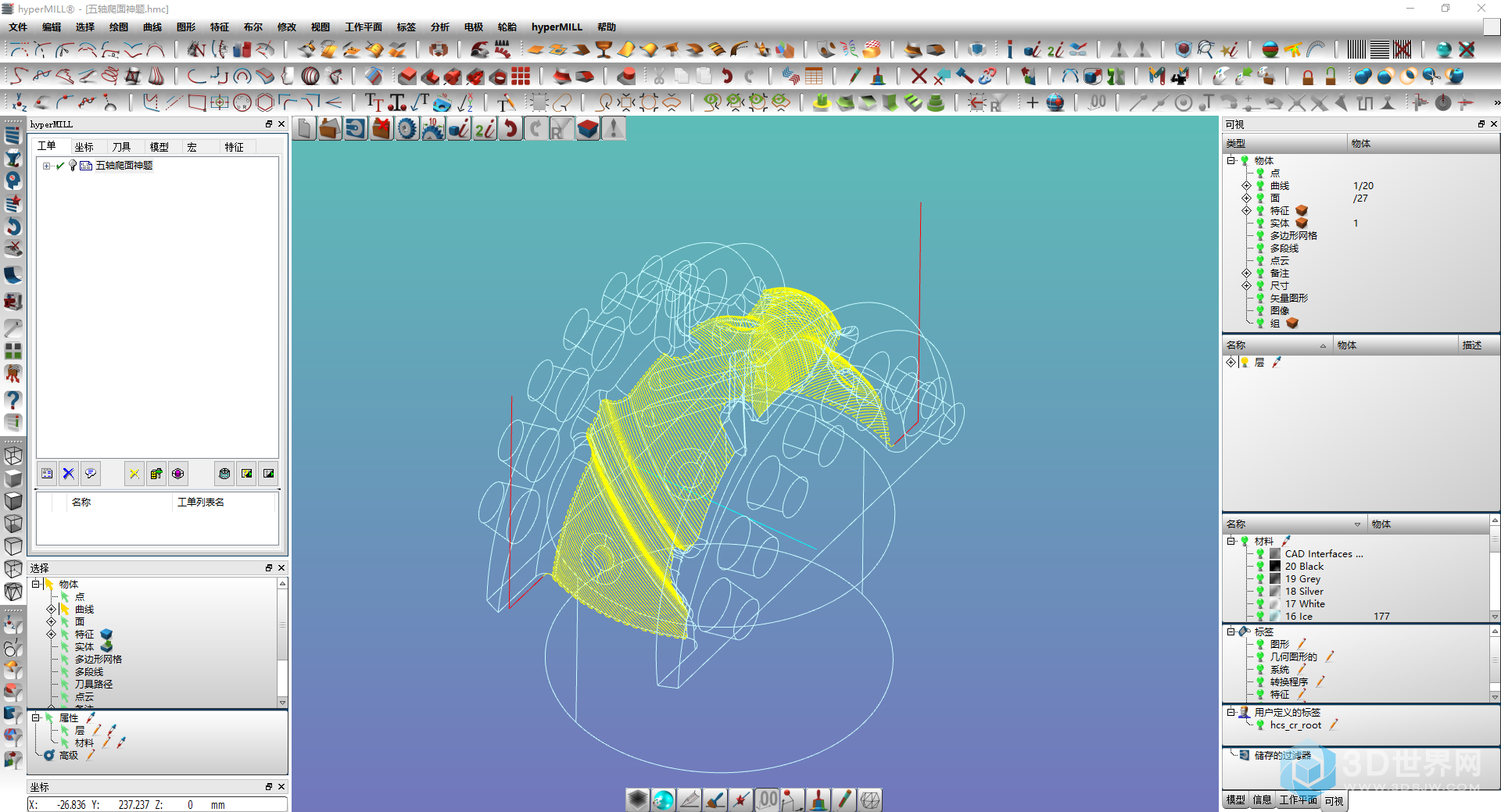Open the 工作平面 menu
Image resolution: width=1501 pixels, height=812 pixels.
pyautogui.click(x=364, y=27)
